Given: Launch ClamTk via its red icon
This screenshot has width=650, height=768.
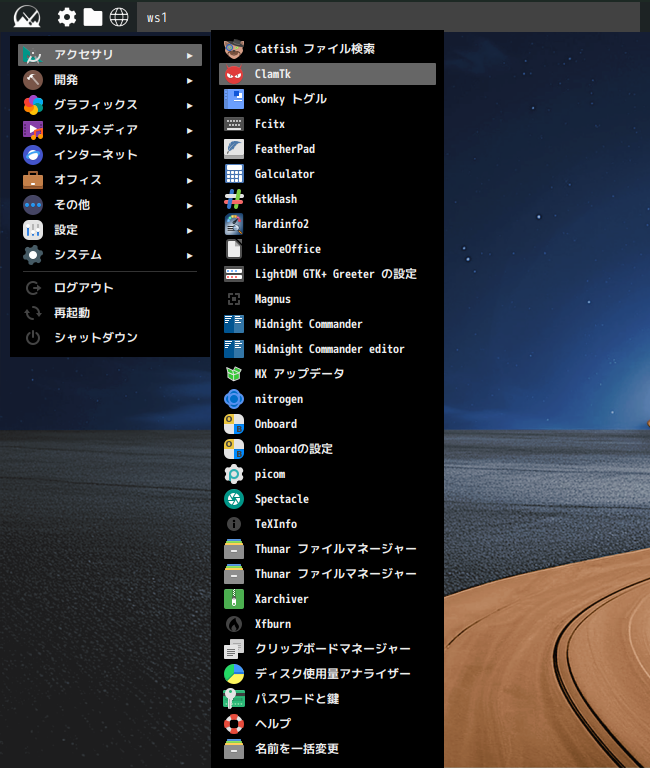Looking at the screenshot, I should coord(234,74).
